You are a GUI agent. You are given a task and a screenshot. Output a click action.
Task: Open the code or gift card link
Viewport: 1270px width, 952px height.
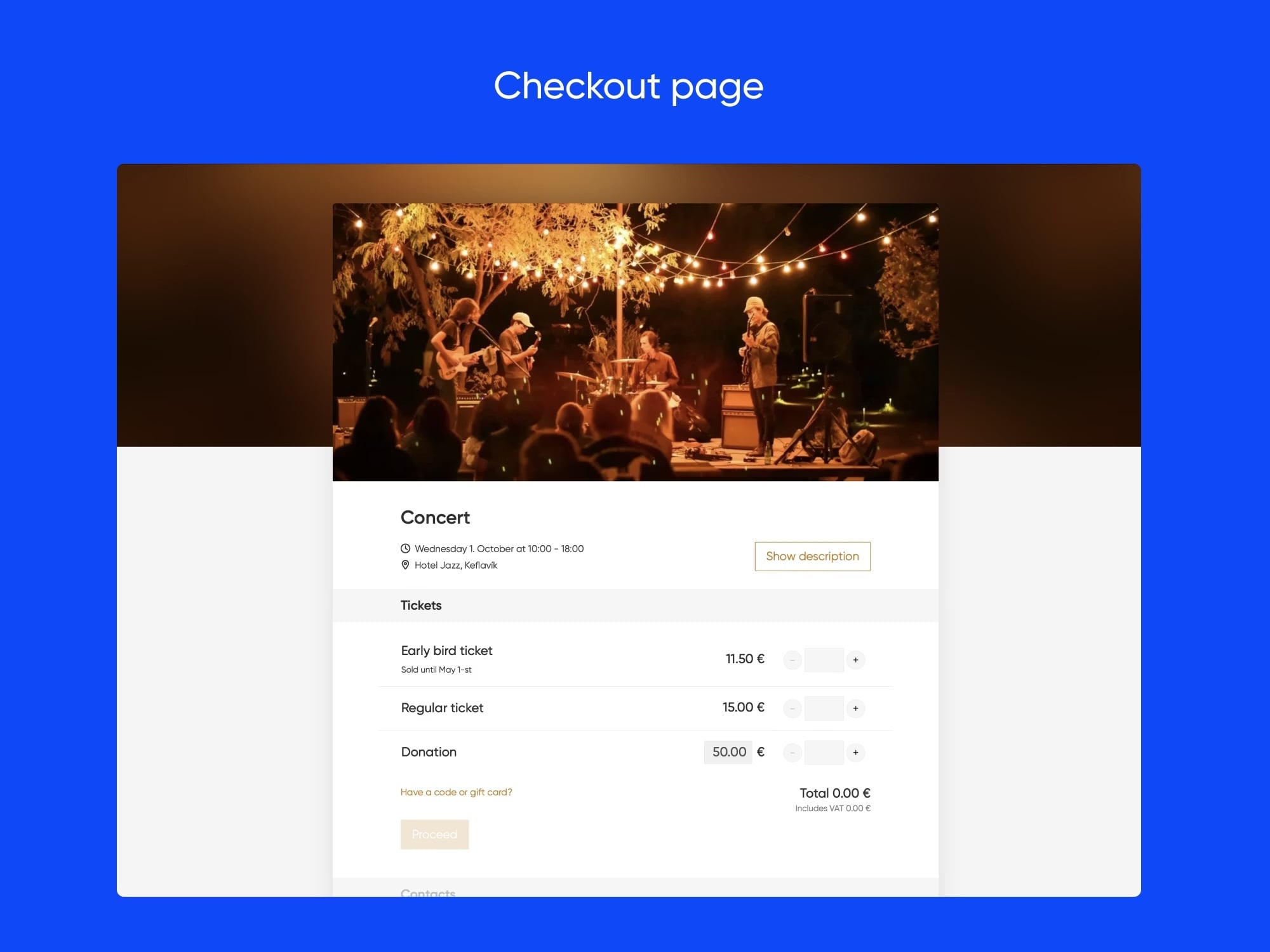coord(456,792)
